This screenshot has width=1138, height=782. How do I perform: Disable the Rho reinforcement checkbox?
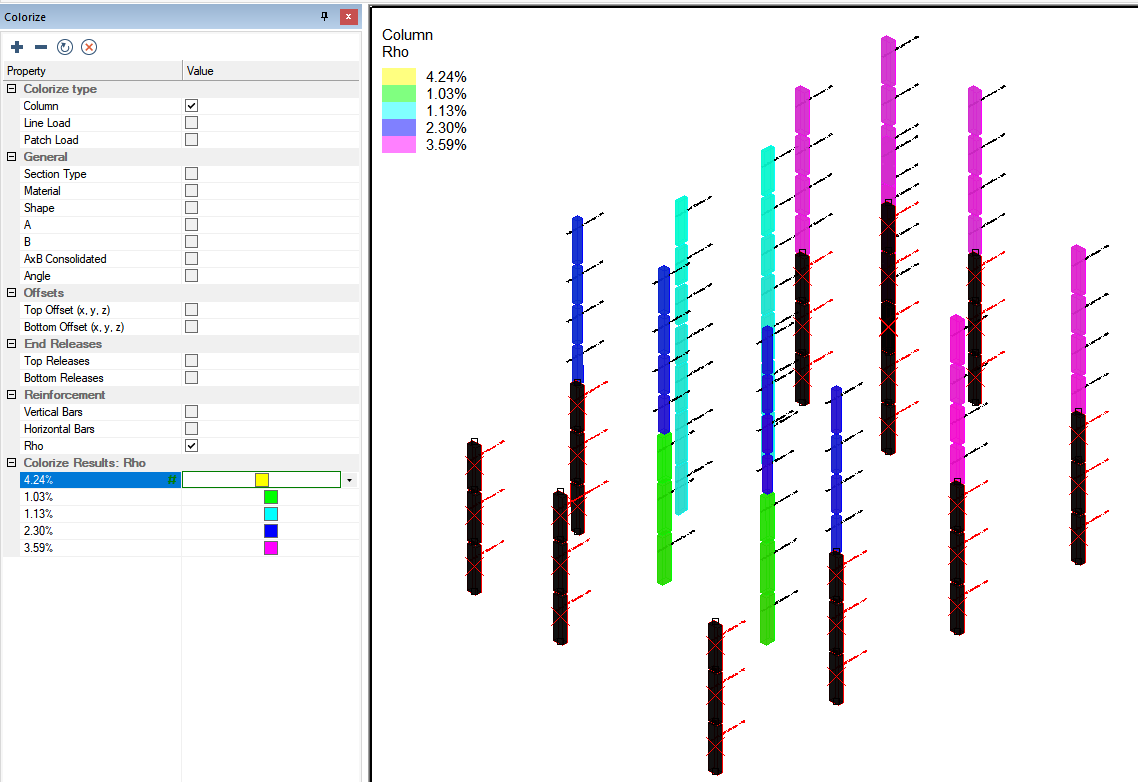click(x=191, y=446)
